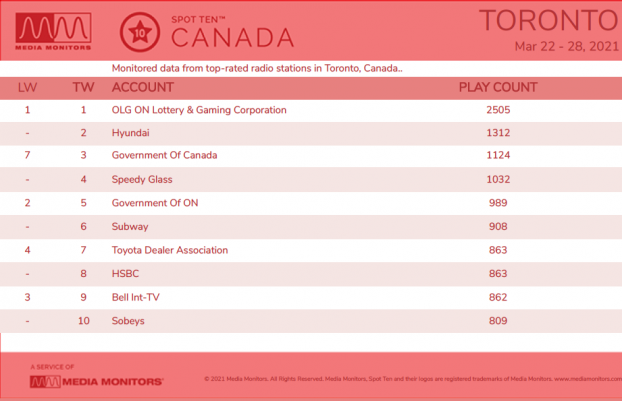Click the footer Media Monitors logo
Viewport: 622px width, 401px height.
[96, 382]
